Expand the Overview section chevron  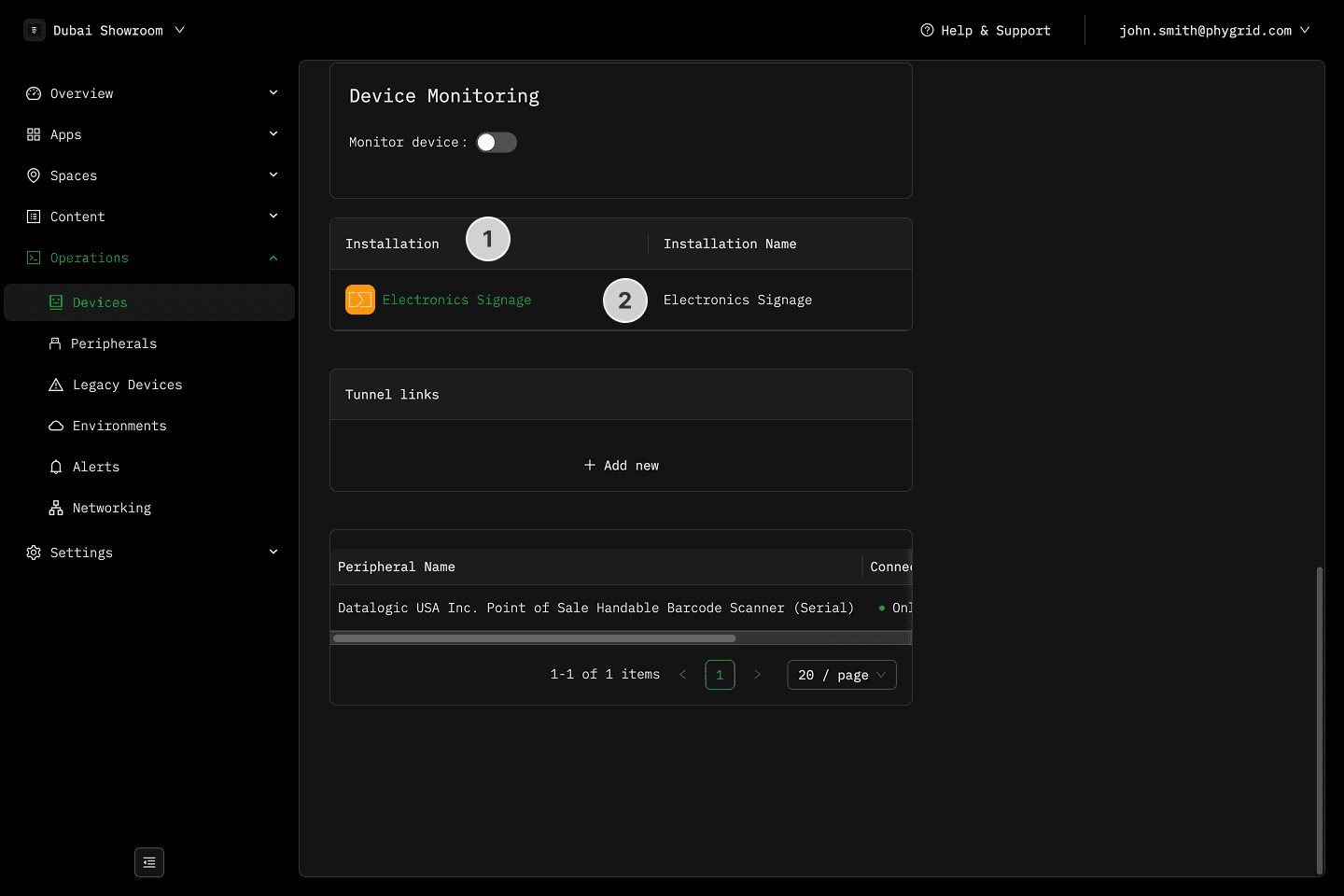click(x=273, y=93)
